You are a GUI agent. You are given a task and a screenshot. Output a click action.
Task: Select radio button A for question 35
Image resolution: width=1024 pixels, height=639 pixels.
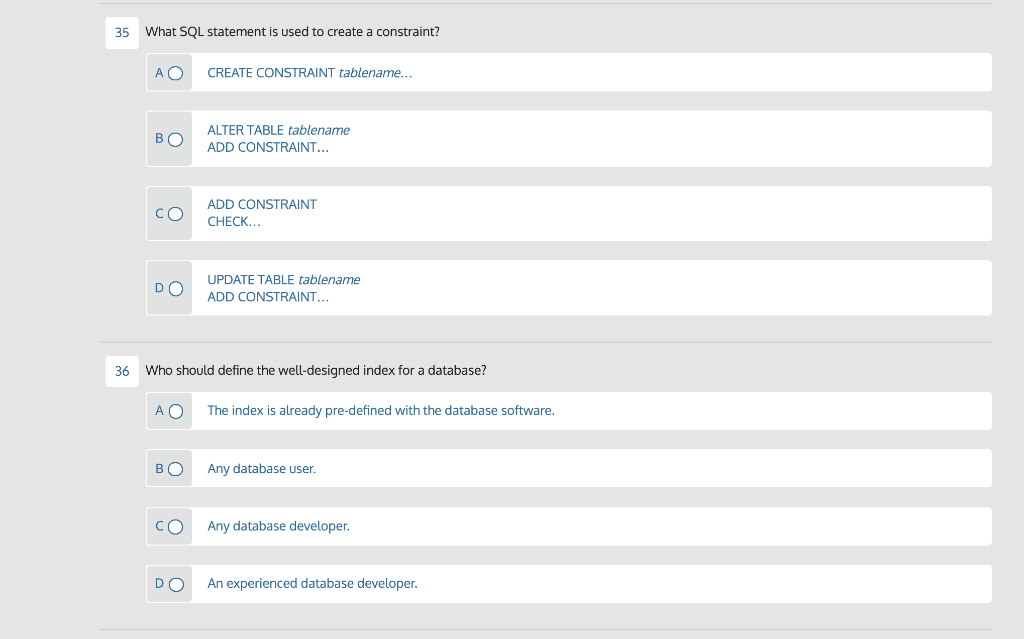point(174,72)
